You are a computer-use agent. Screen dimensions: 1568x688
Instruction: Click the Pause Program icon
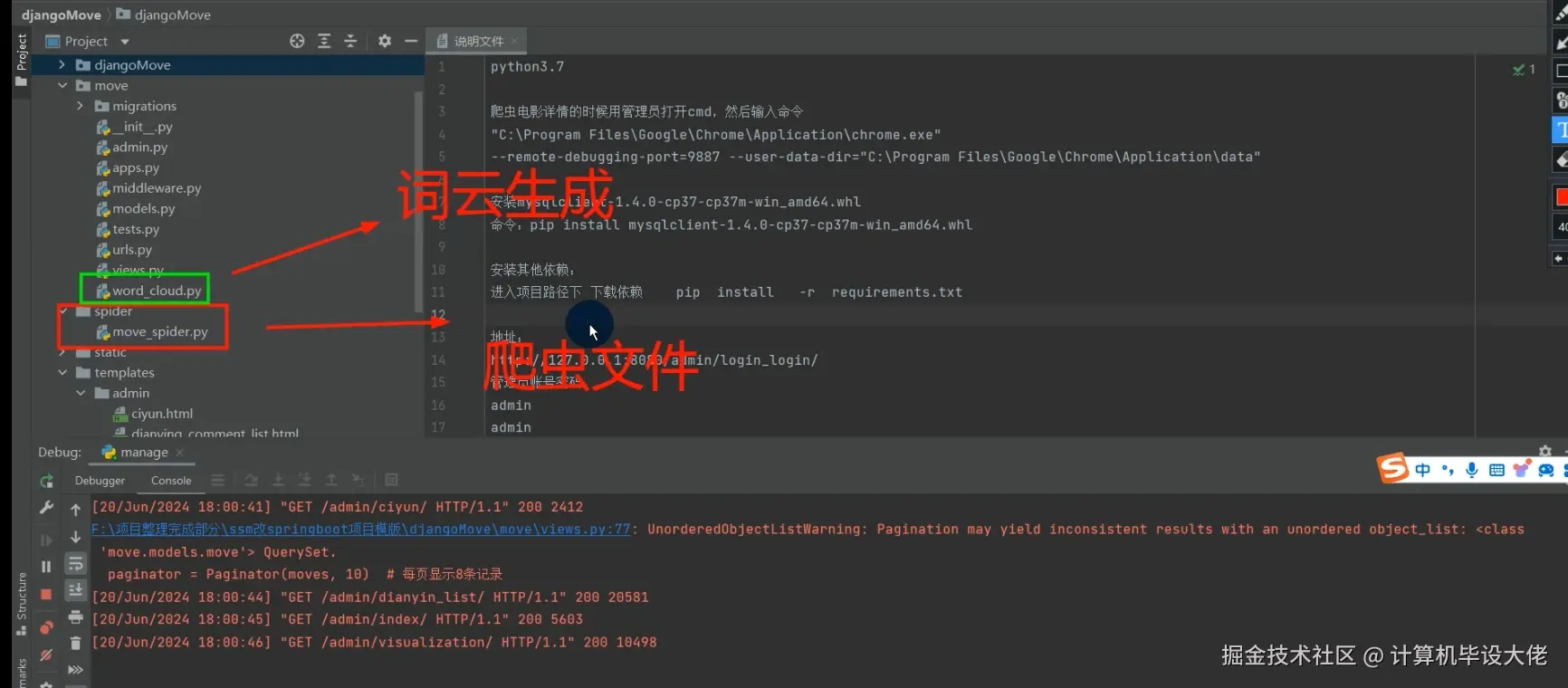coord(46,567)
